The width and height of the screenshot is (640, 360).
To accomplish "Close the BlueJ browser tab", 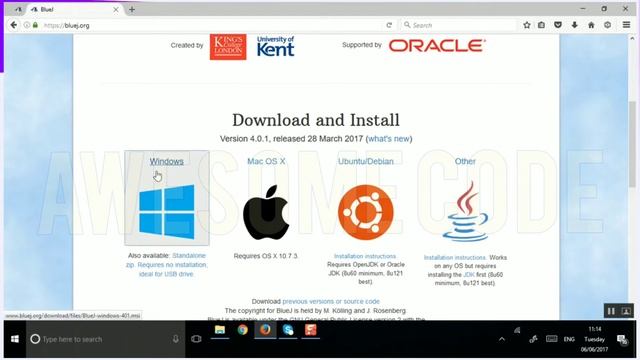I will 116,9.
